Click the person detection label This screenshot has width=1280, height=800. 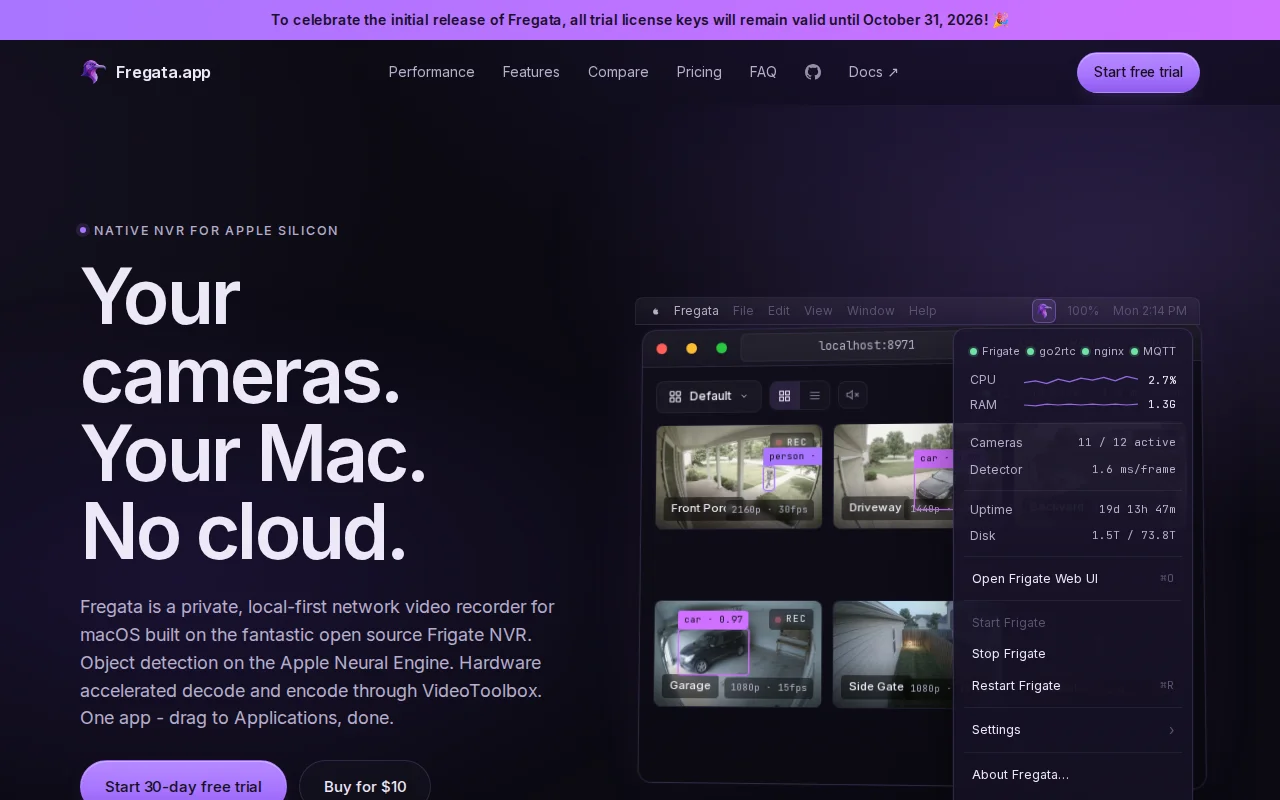coord(790,457)
